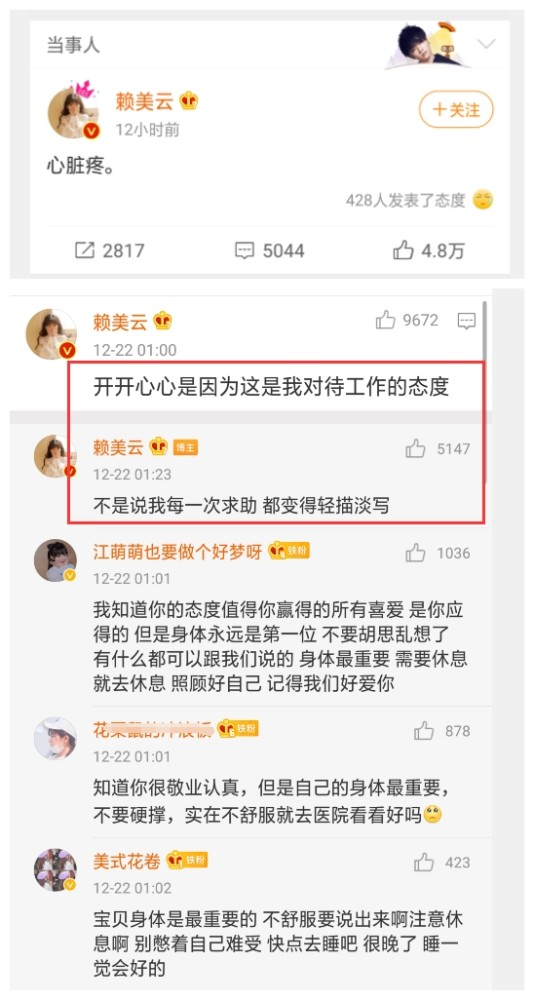This screenshot has width=534, height=1000.
Task: Click the 美式花卷 commenter avatar
Action: [56, 870]
